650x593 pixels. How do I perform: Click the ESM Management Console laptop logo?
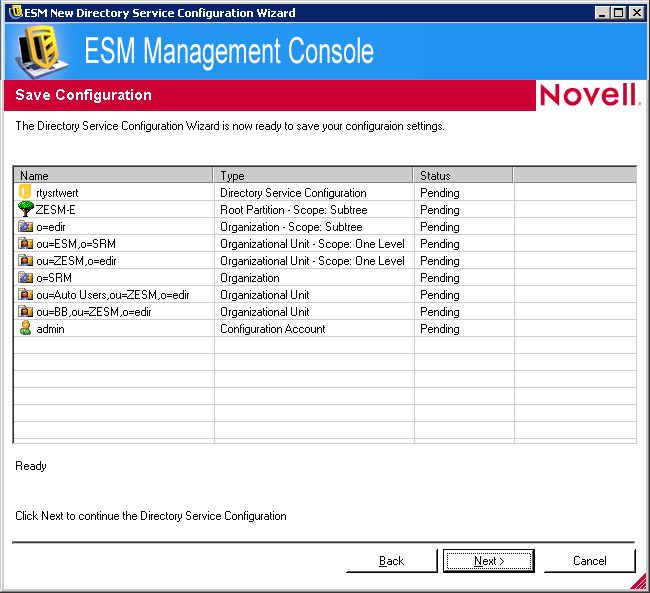41,51
